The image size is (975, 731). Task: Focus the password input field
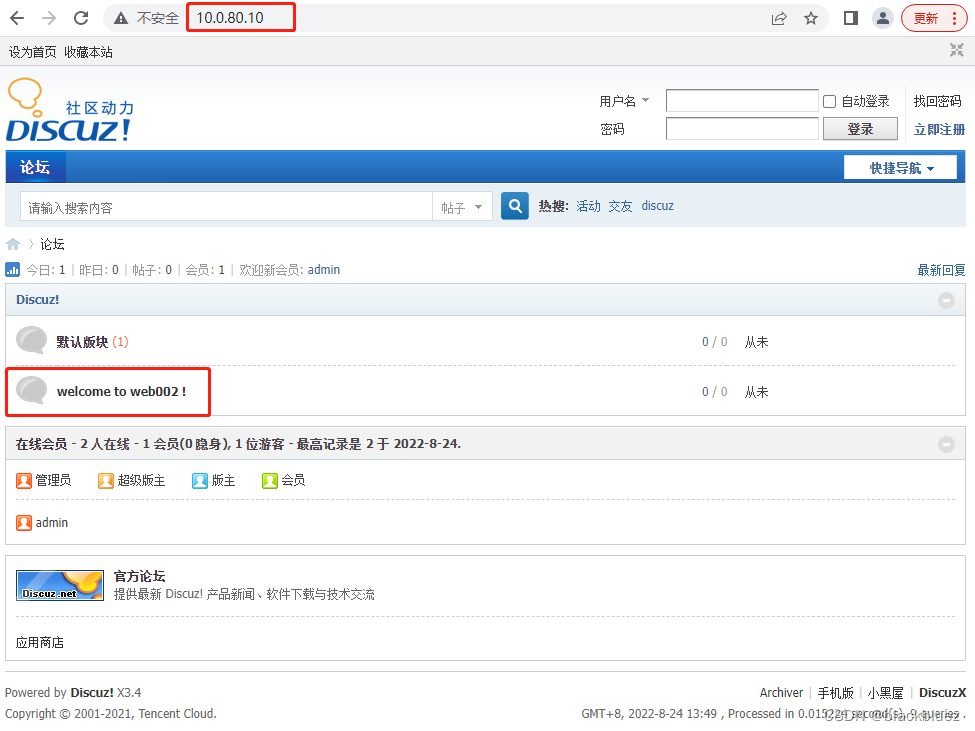742,129
